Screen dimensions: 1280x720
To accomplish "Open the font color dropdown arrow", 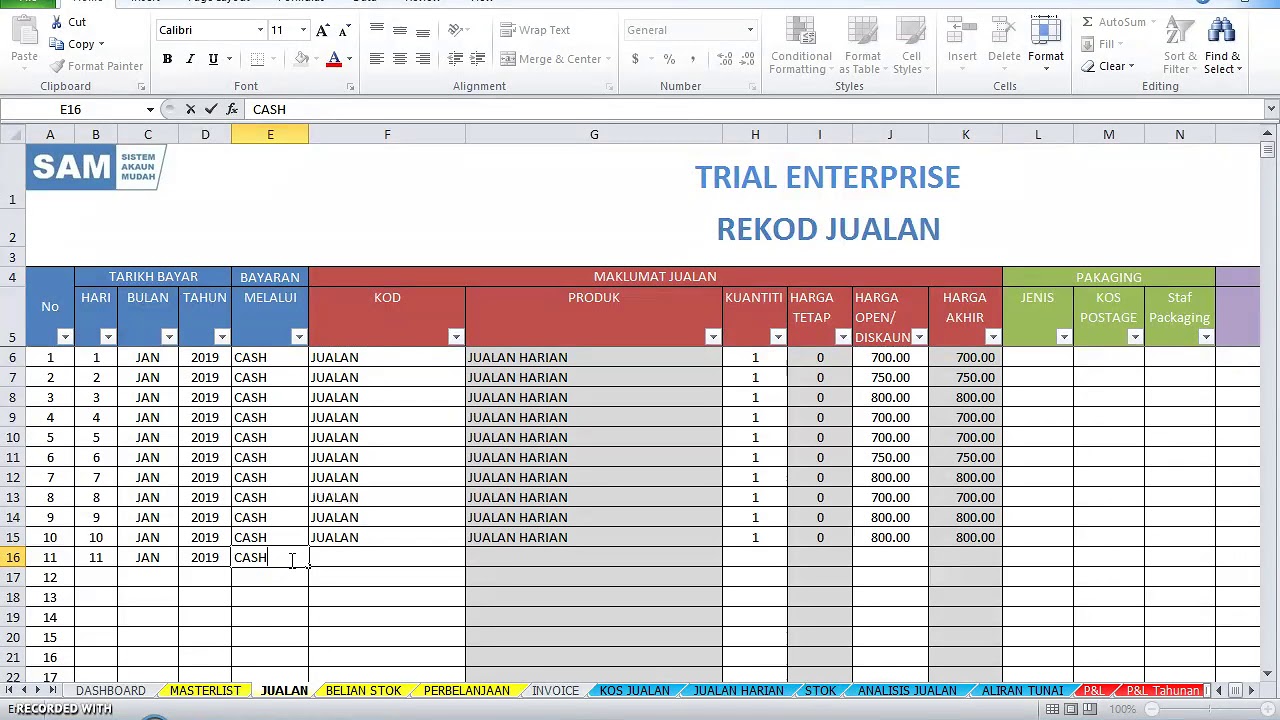I will [x=349, y=59].
